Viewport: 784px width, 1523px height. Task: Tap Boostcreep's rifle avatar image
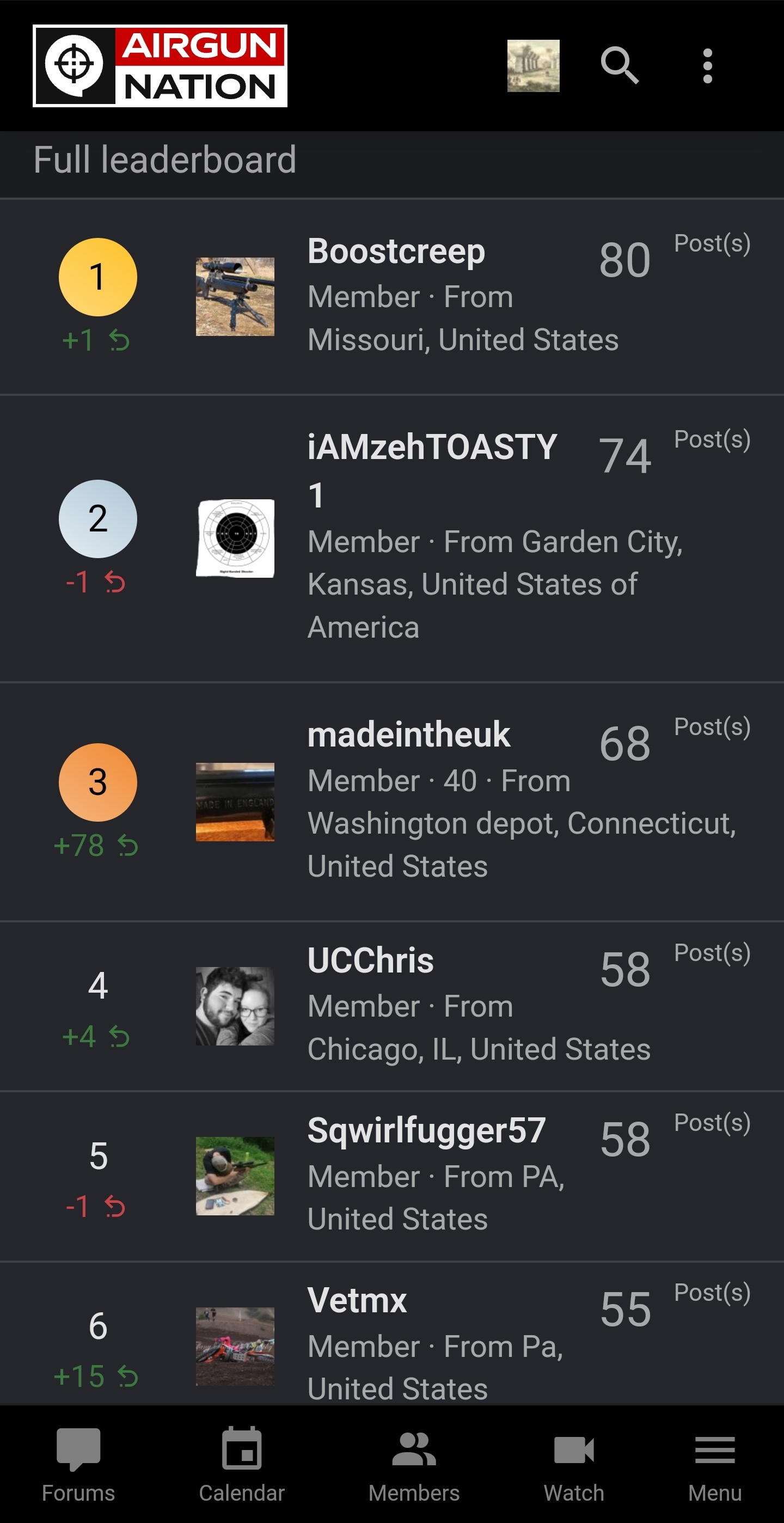pyautogui.click(x=235, y=296)
